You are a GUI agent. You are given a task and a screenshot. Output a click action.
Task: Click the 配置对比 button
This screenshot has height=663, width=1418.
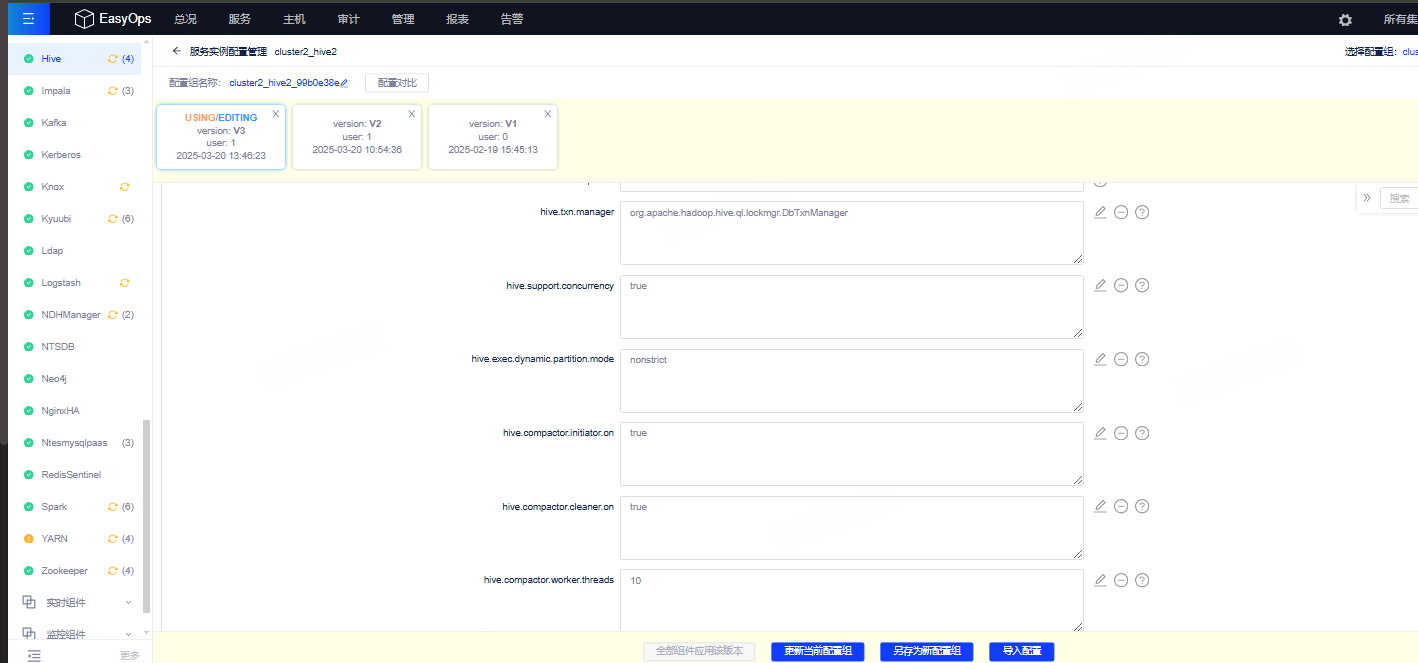tap(396, 82)
